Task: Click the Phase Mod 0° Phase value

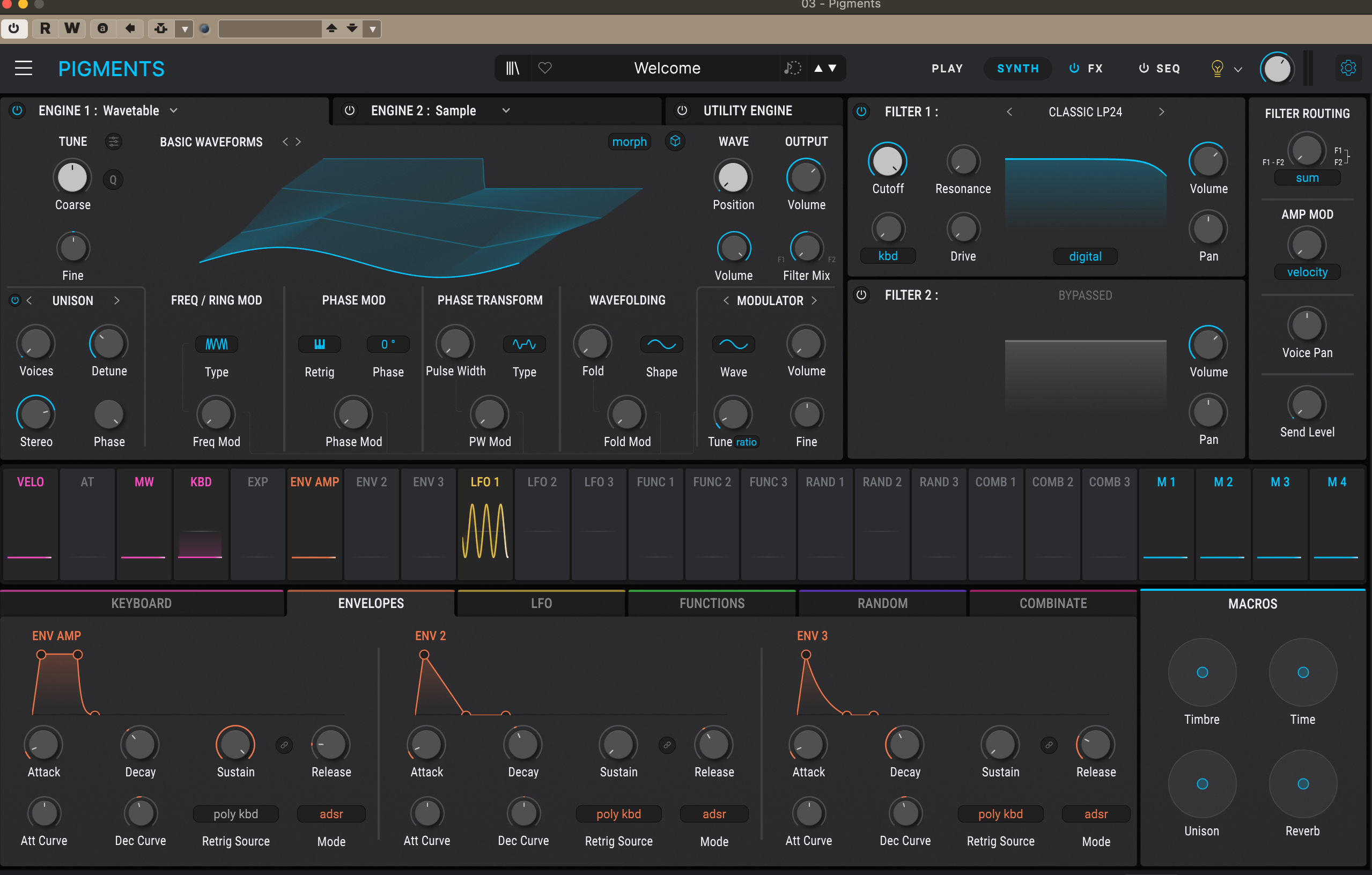Action: pos(388,344)
